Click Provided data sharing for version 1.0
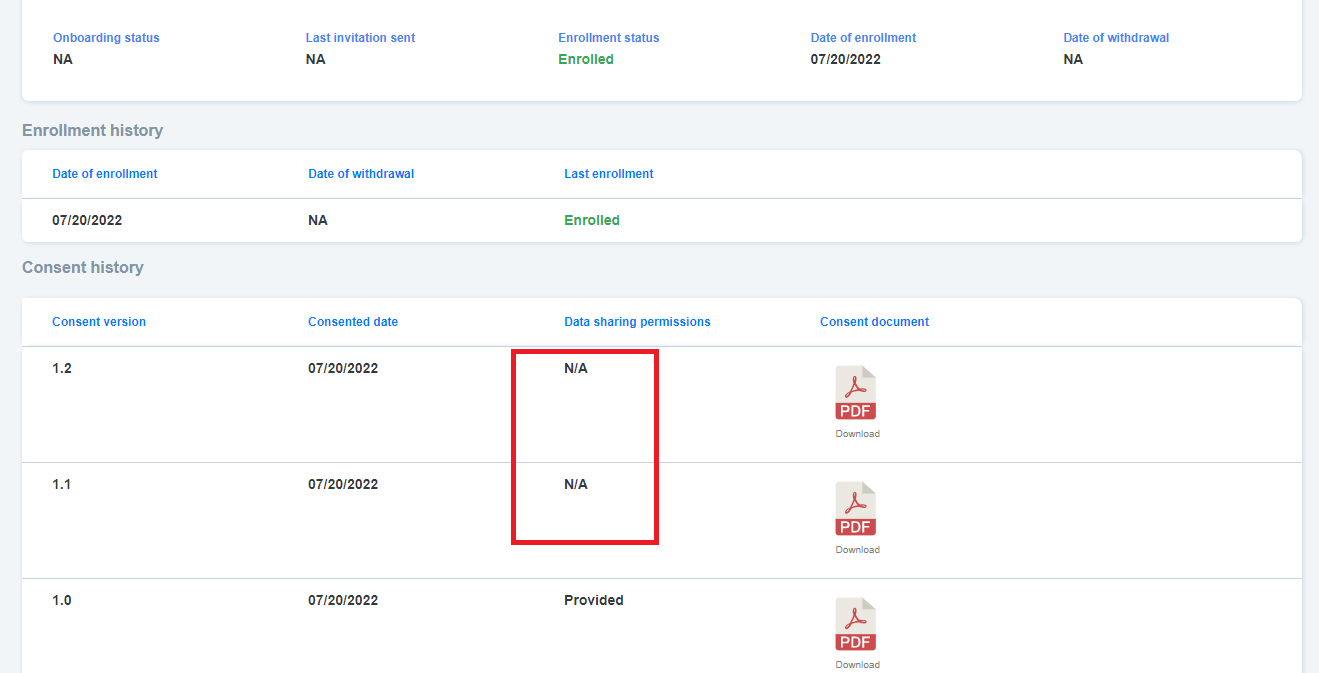 pyautogui.click(x=594, y=600)
